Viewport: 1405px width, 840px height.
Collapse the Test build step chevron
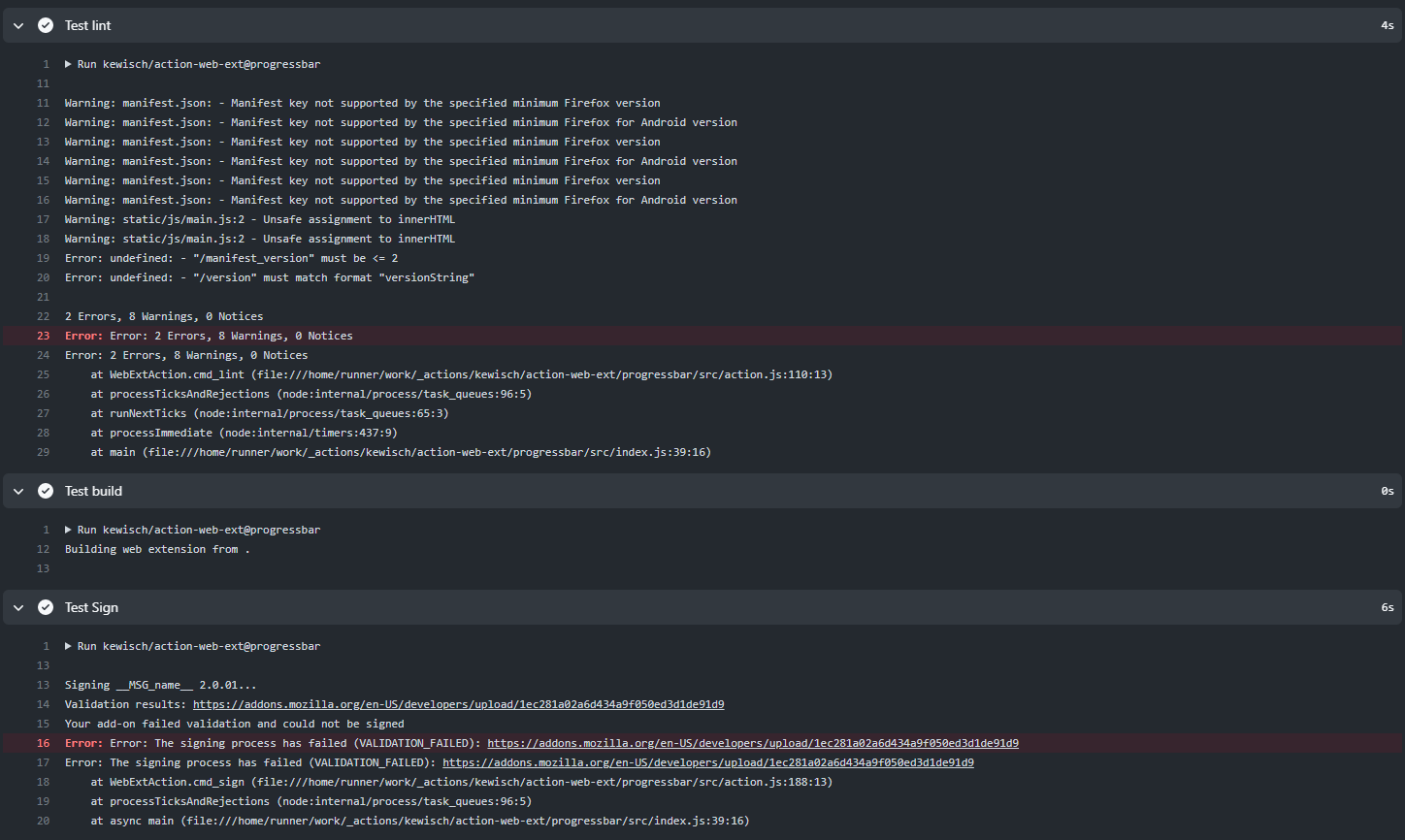coord(18,491)
